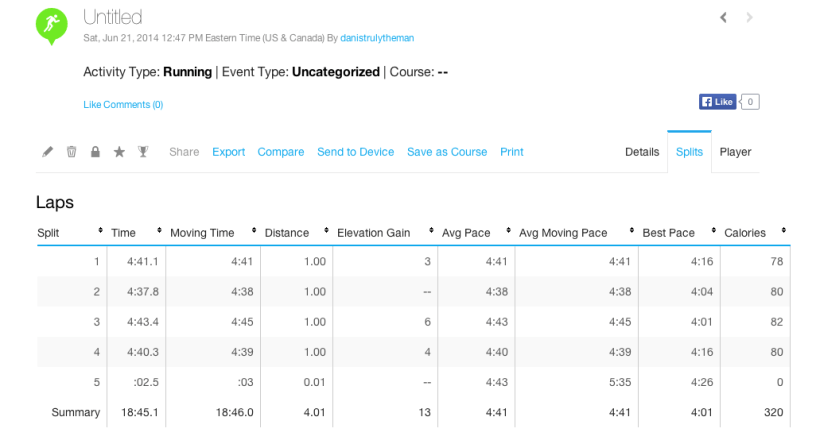Click the Laps heading

tap(55, 202)
